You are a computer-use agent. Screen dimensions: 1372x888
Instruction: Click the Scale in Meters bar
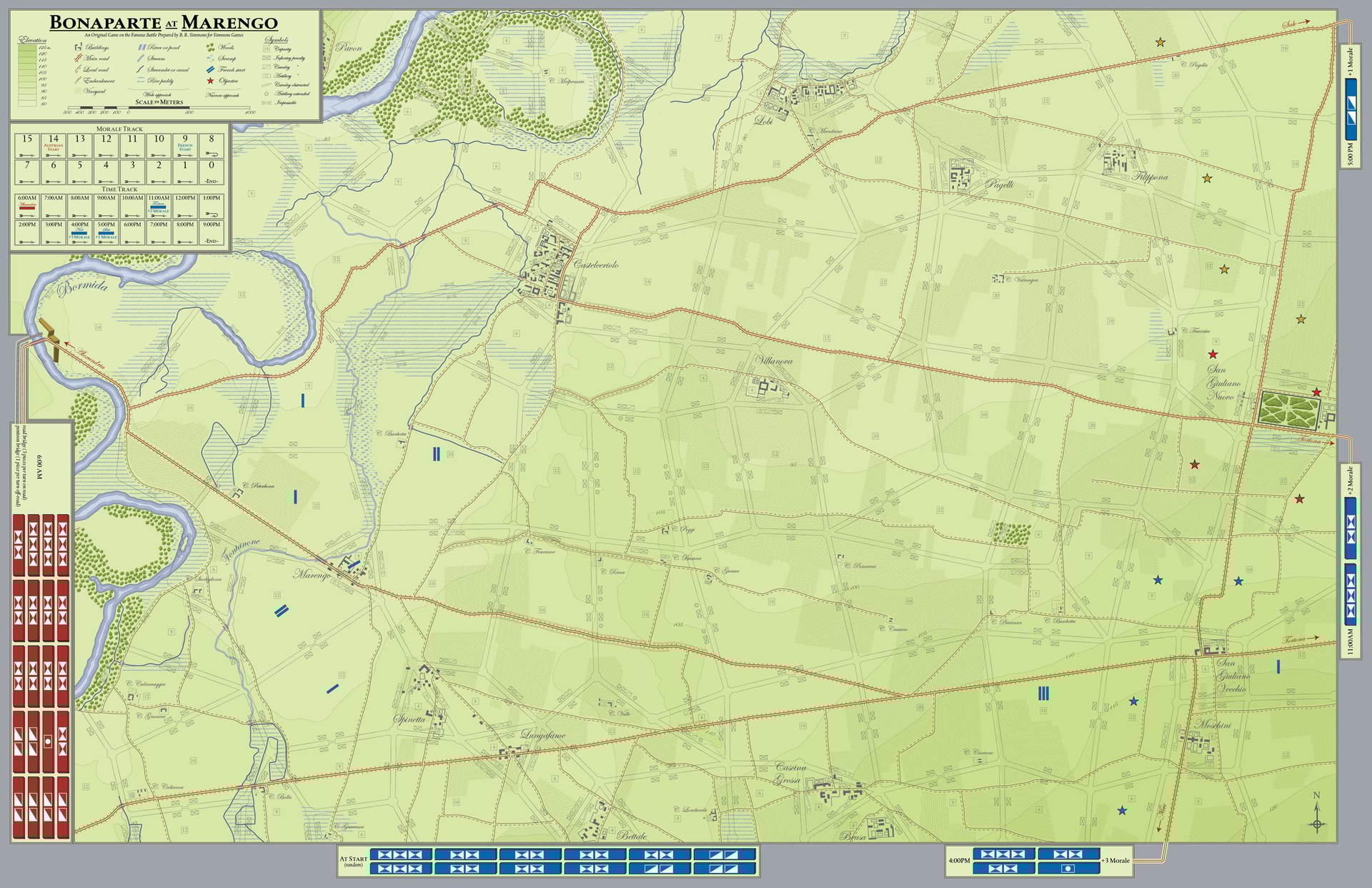click(x=159, y=109)
